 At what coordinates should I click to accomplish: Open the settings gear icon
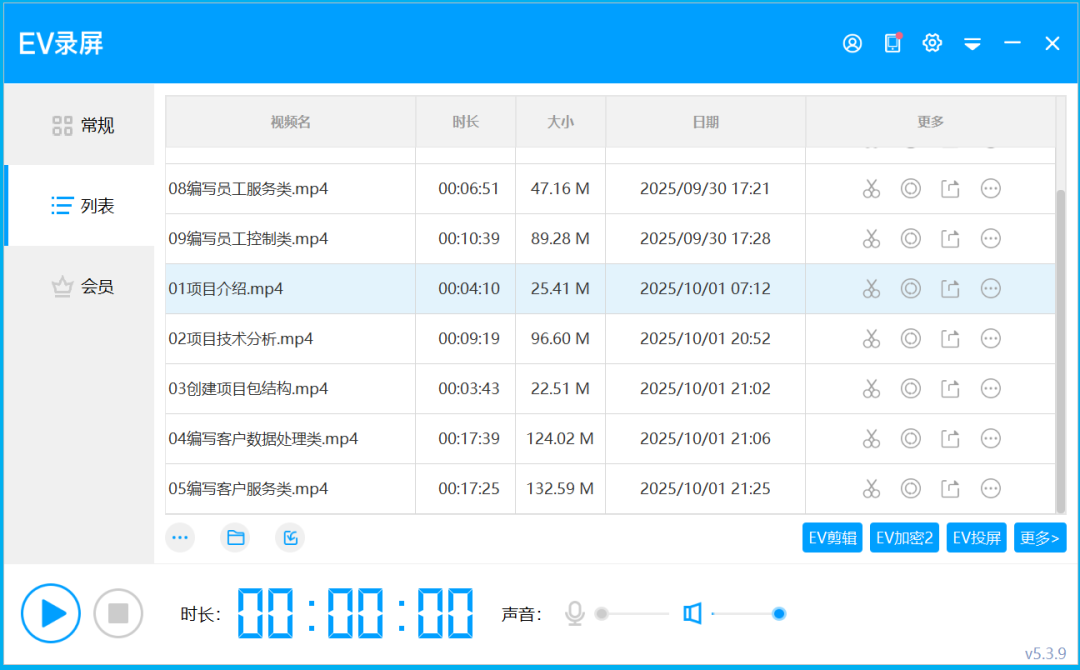932,43
